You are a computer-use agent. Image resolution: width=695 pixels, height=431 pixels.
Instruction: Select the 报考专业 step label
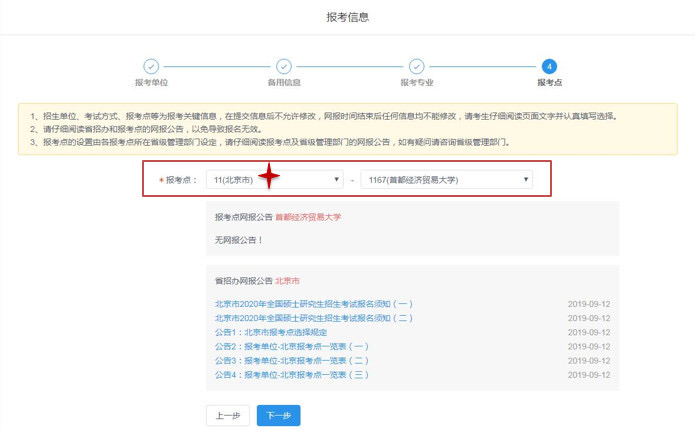point(416,83)
